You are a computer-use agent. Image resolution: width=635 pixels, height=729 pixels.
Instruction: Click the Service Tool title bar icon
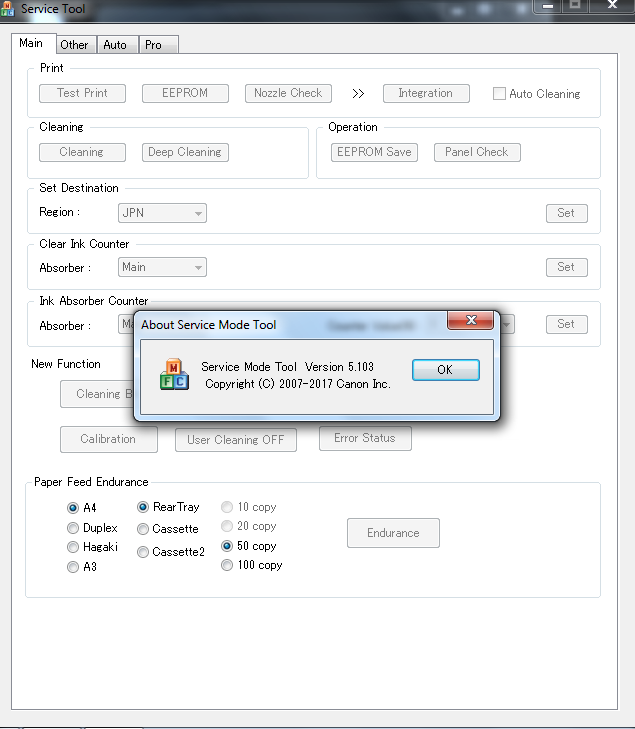pos(7,8)
